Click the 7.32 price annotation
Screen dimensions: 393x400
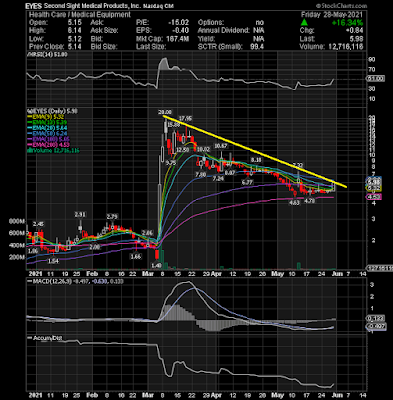pos(298,165)
